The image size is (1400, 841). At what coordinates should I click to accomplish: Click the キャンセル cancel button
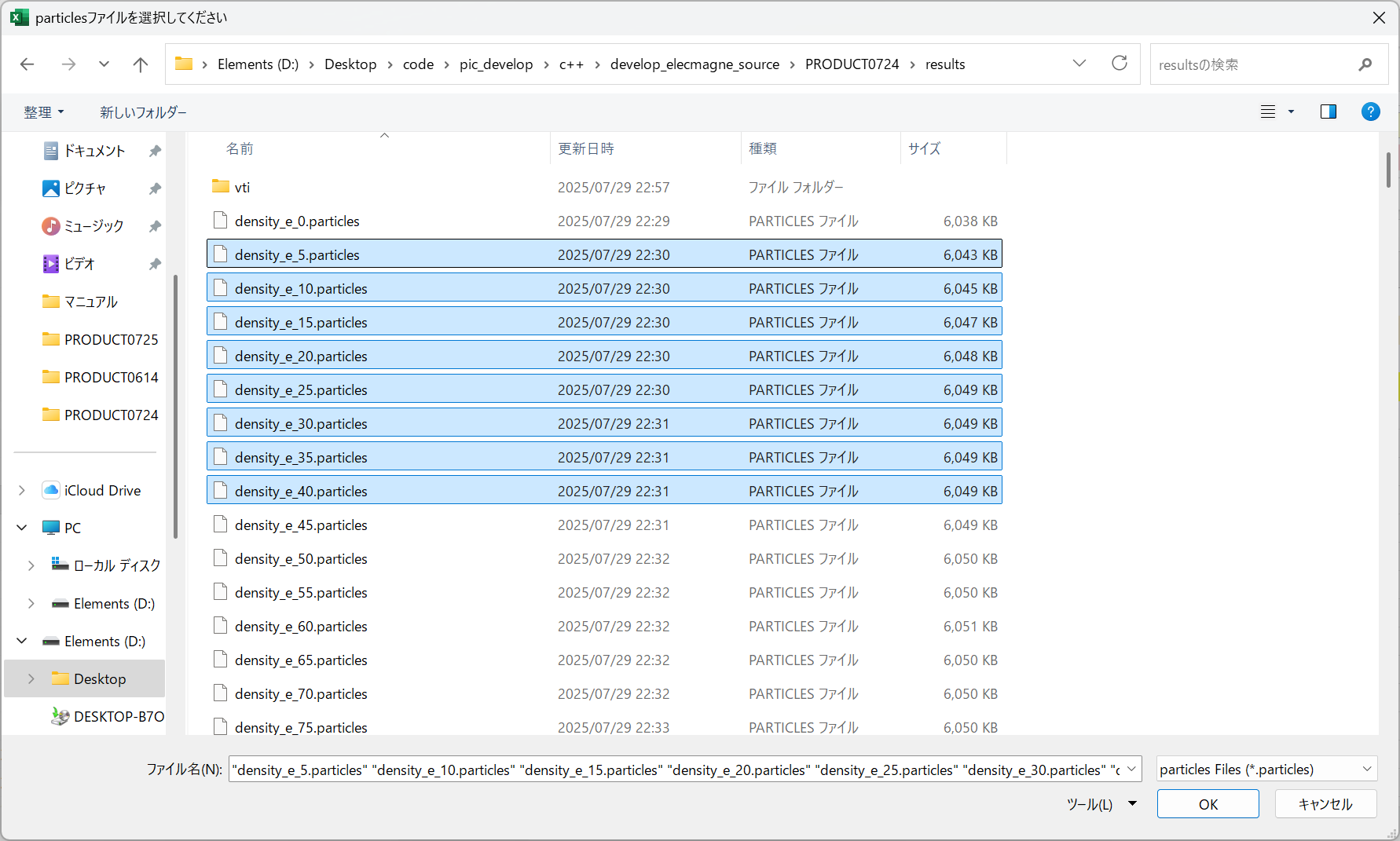pos(1325,804)
